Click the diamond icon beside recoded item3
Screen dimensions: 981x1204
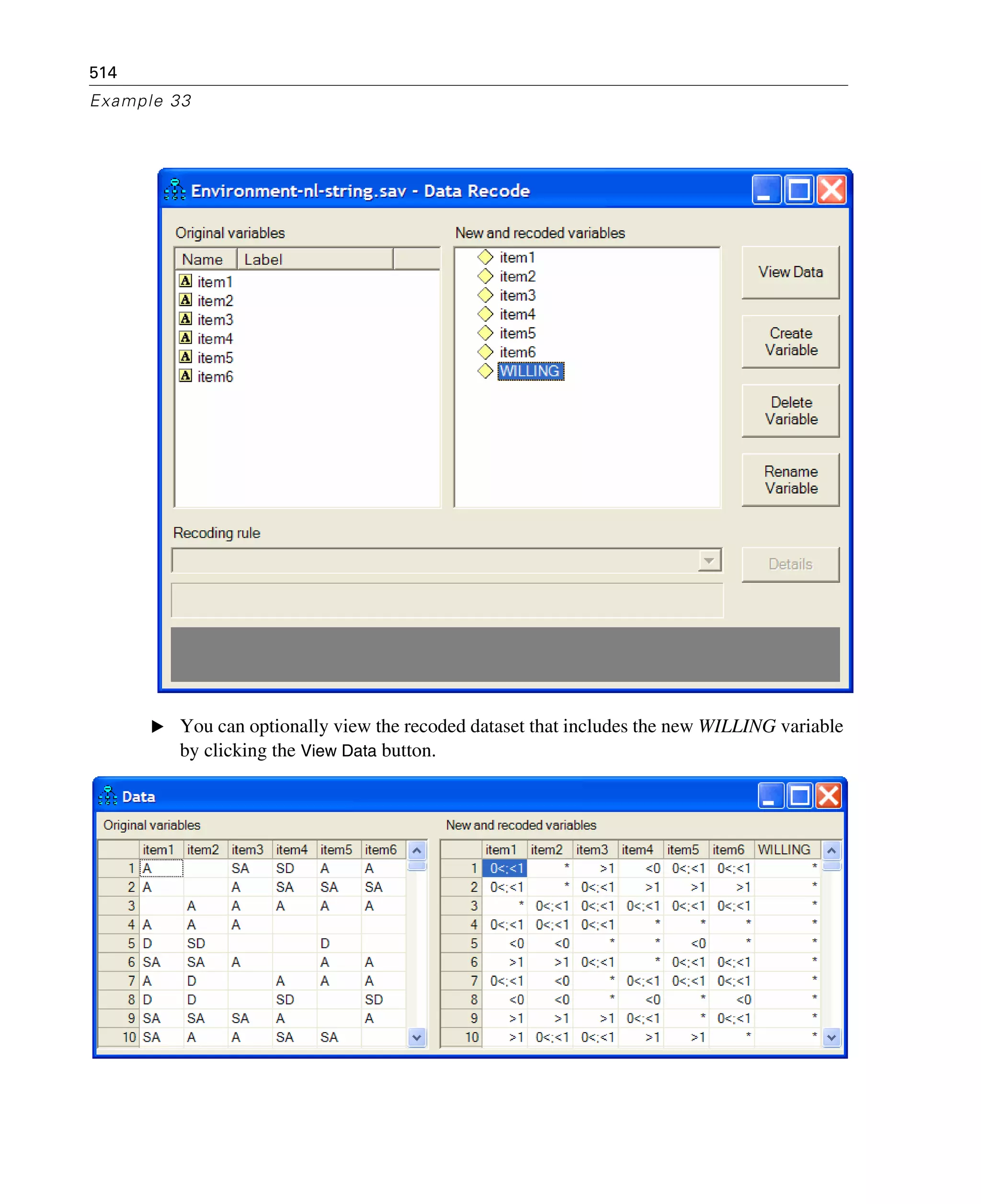coord(485,295)
